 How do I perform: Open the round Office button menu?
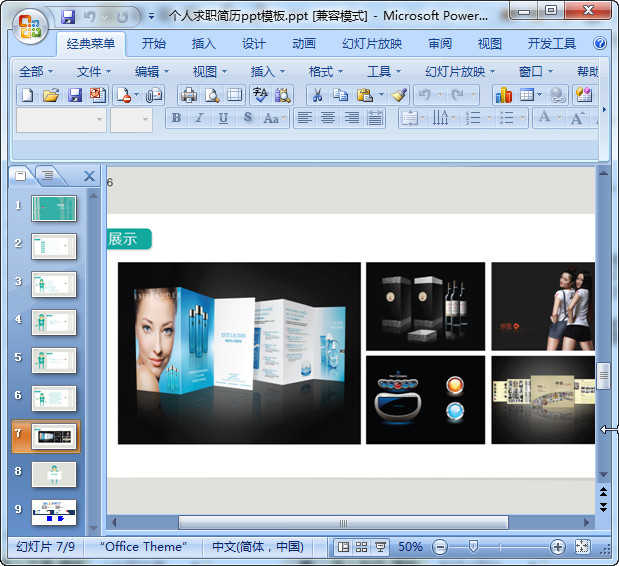click(30, 26)
